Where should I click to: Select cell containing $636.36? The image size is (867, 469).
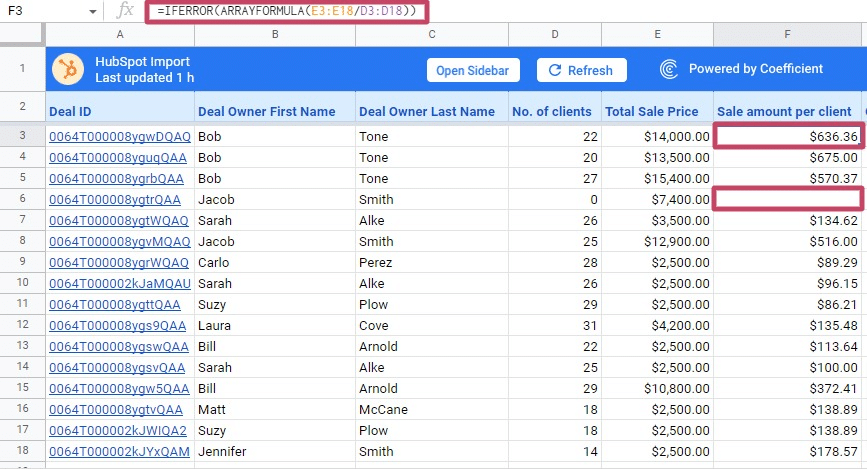tap(786, 136)
